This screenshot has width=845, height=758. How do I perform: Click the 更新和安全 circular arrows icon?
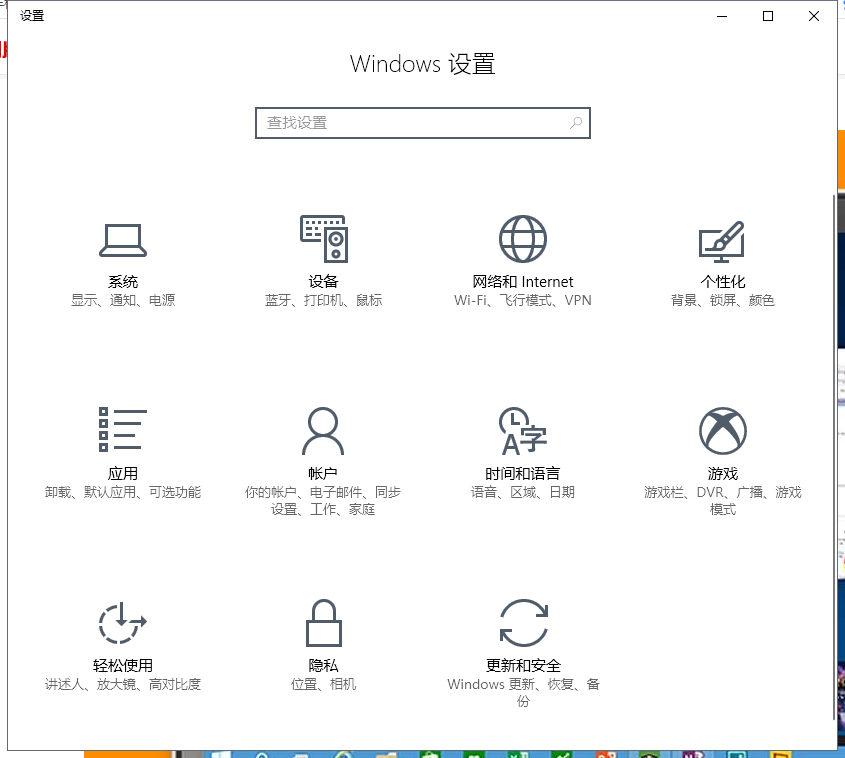pos(523,623)
